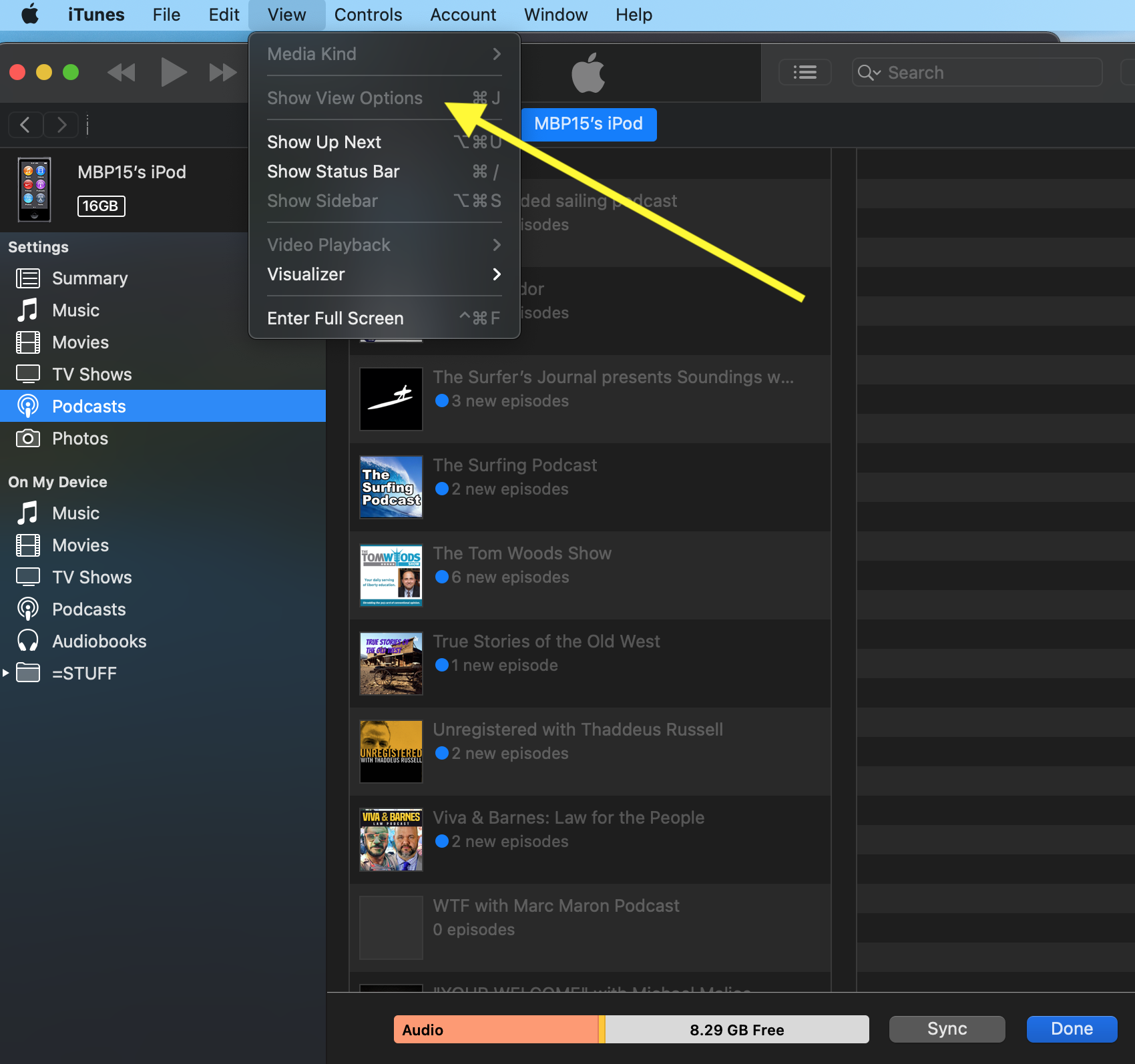Choose Show Sidebar menu item

point(384,201)
